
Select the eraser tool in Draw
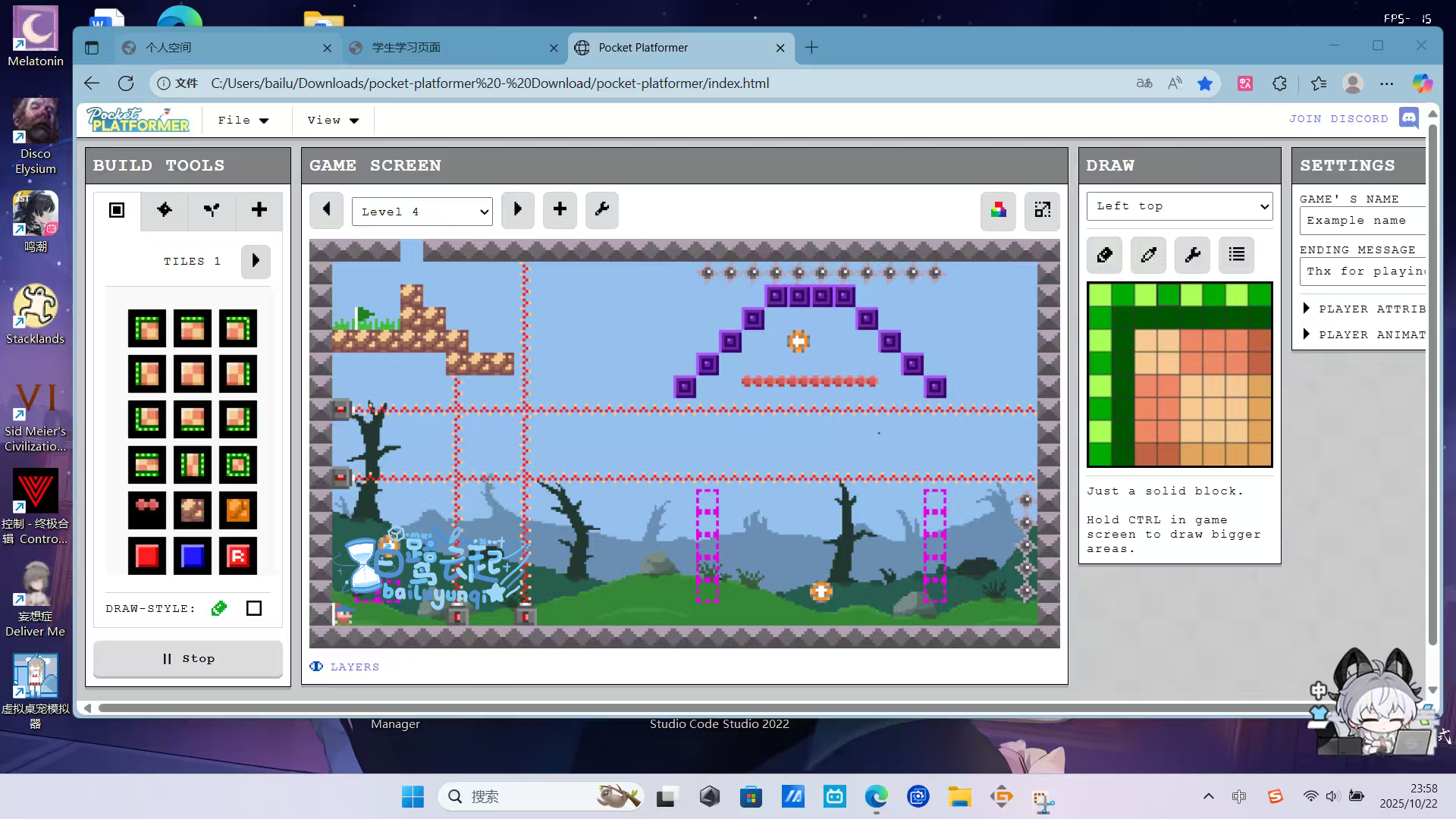pyautogui.click(x=1104, y=255)
